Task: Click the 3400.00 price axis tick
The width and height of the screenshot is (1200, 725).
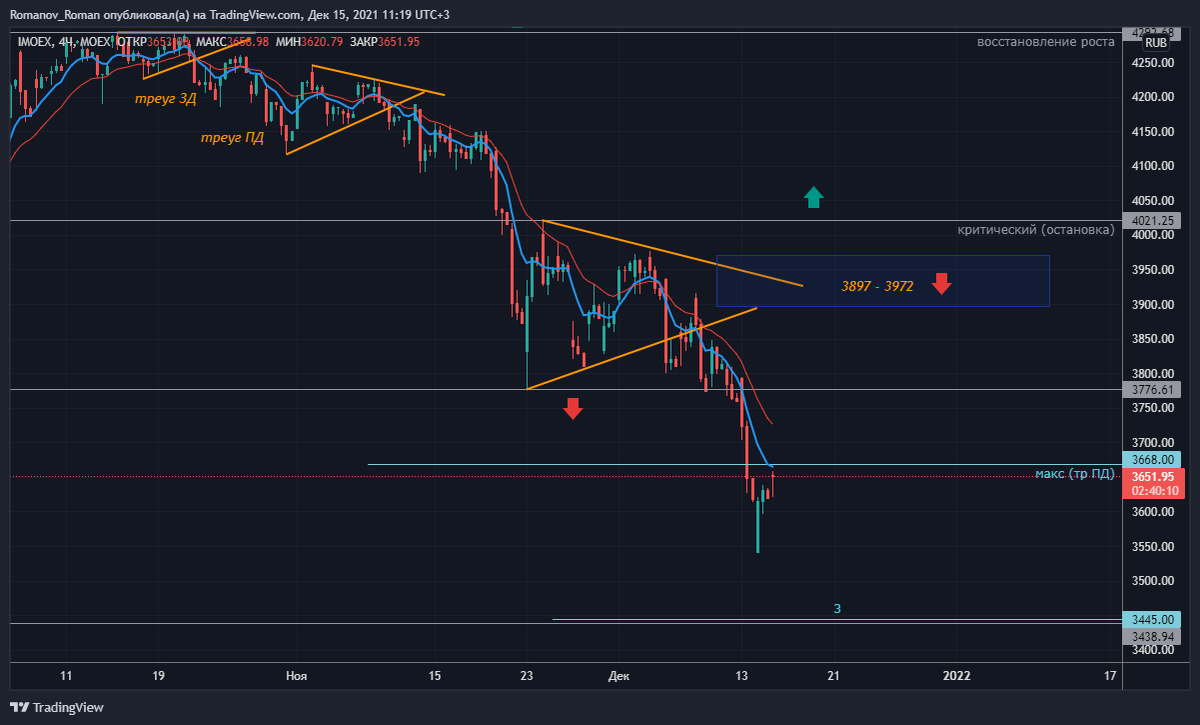Action: coord(1152,650)
